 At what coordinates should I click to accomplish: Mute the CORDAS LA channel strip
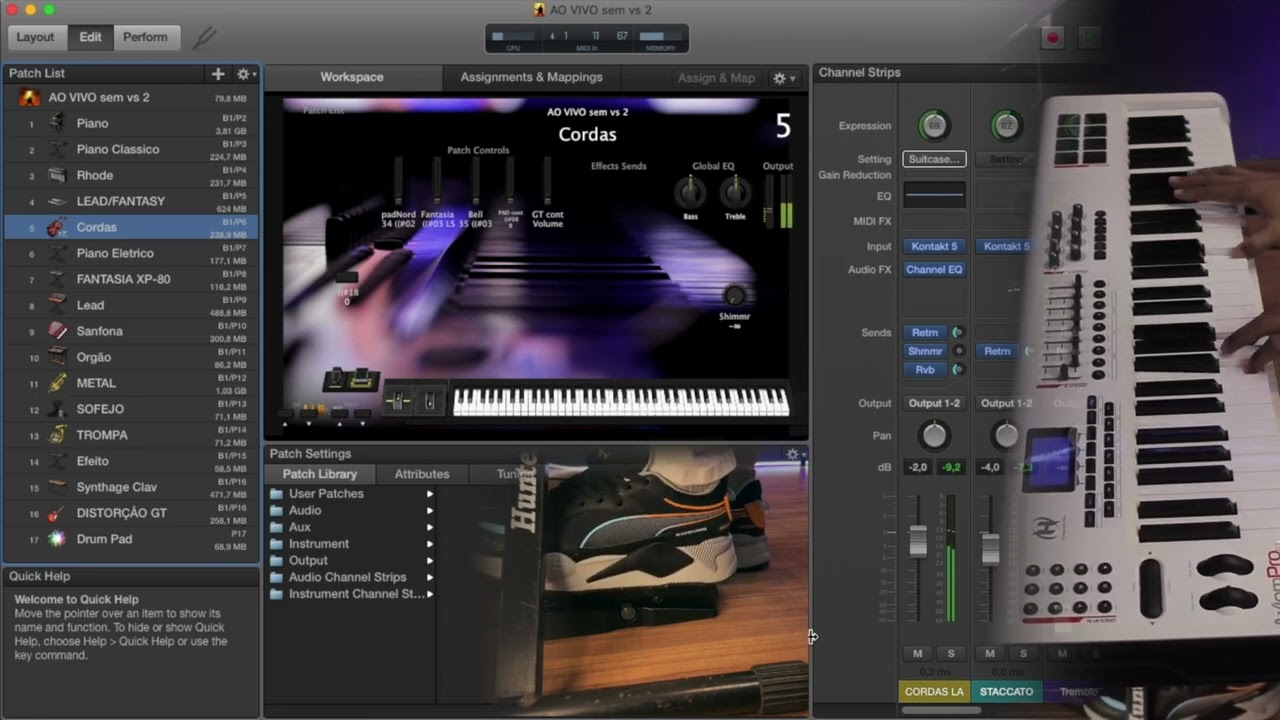point(917,653)
